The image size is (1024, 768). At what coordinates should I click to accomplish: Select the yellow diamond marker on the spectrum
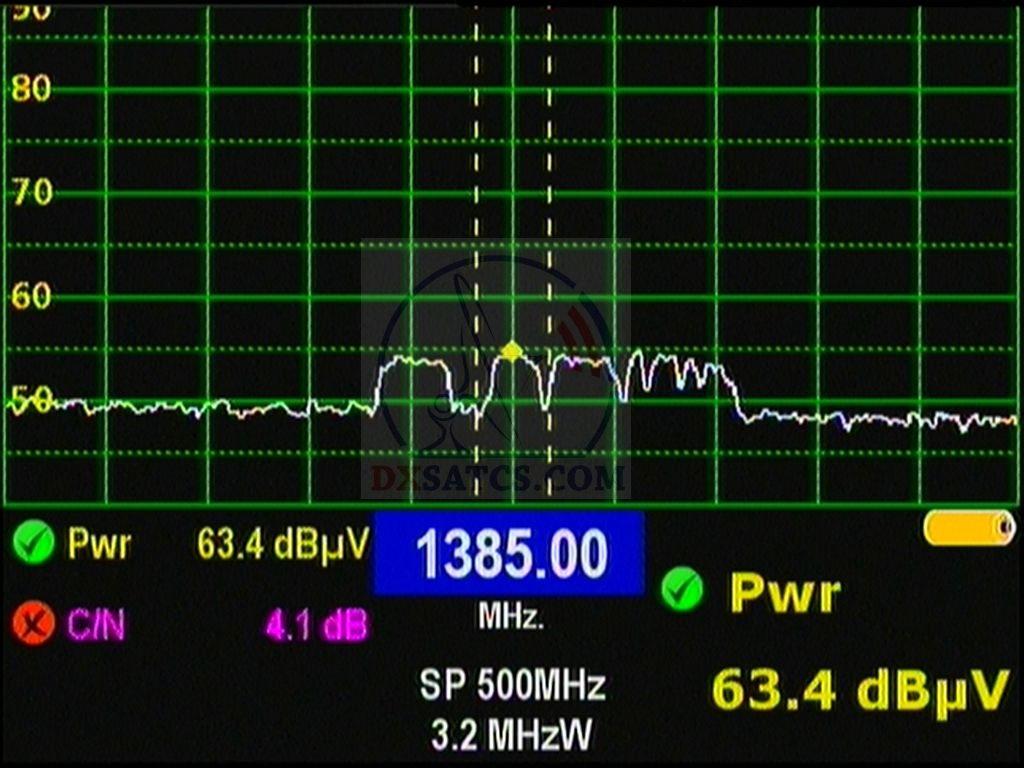click(x=512, y=350)
